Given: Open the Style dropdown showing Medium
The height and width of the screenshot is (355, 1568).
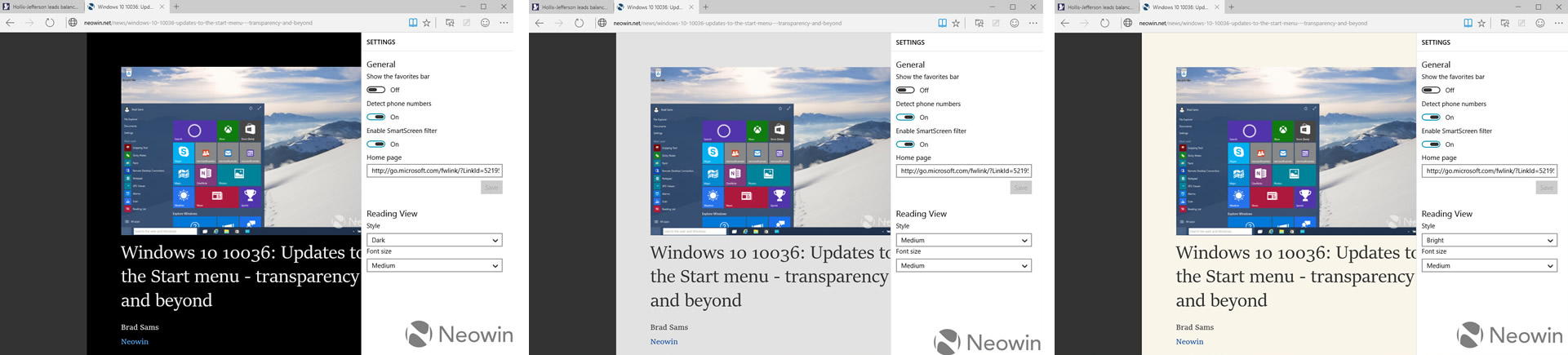Looking at the screenshot, I should 964,240.
